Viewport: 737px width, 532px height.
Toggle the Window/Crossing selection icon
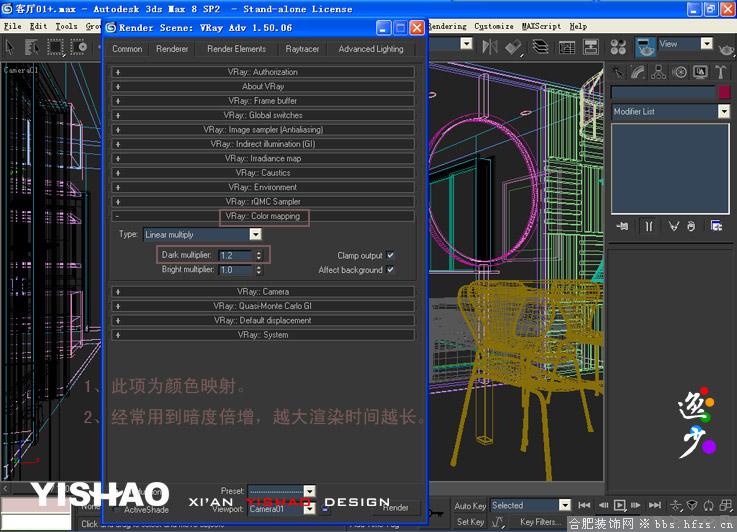pos(78,47)
